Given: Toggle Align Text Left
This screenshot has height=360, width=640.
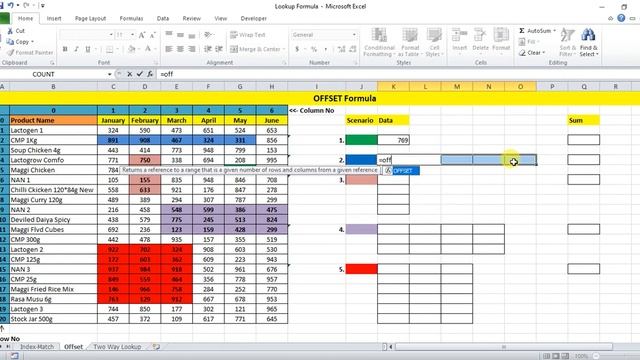Looking at the screenshot, I should pyautogui.click(x=169, y=49).
